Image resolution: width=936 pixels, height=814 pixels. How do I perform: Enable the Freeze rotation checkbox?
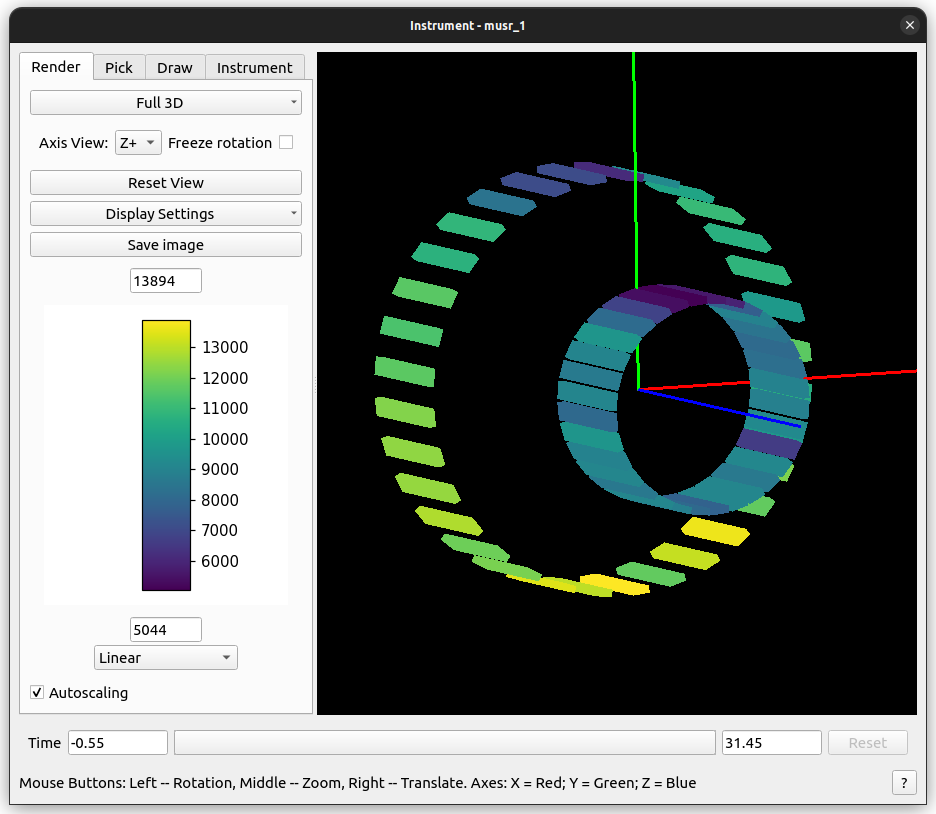point(286,143)
